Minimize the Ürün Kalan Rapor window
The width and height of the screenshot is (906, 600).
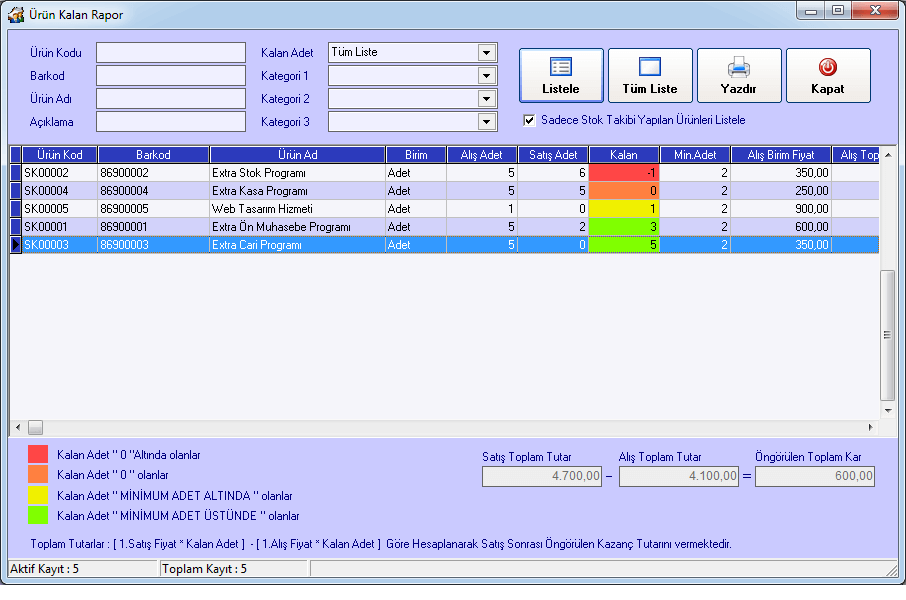tap(811, 10)
